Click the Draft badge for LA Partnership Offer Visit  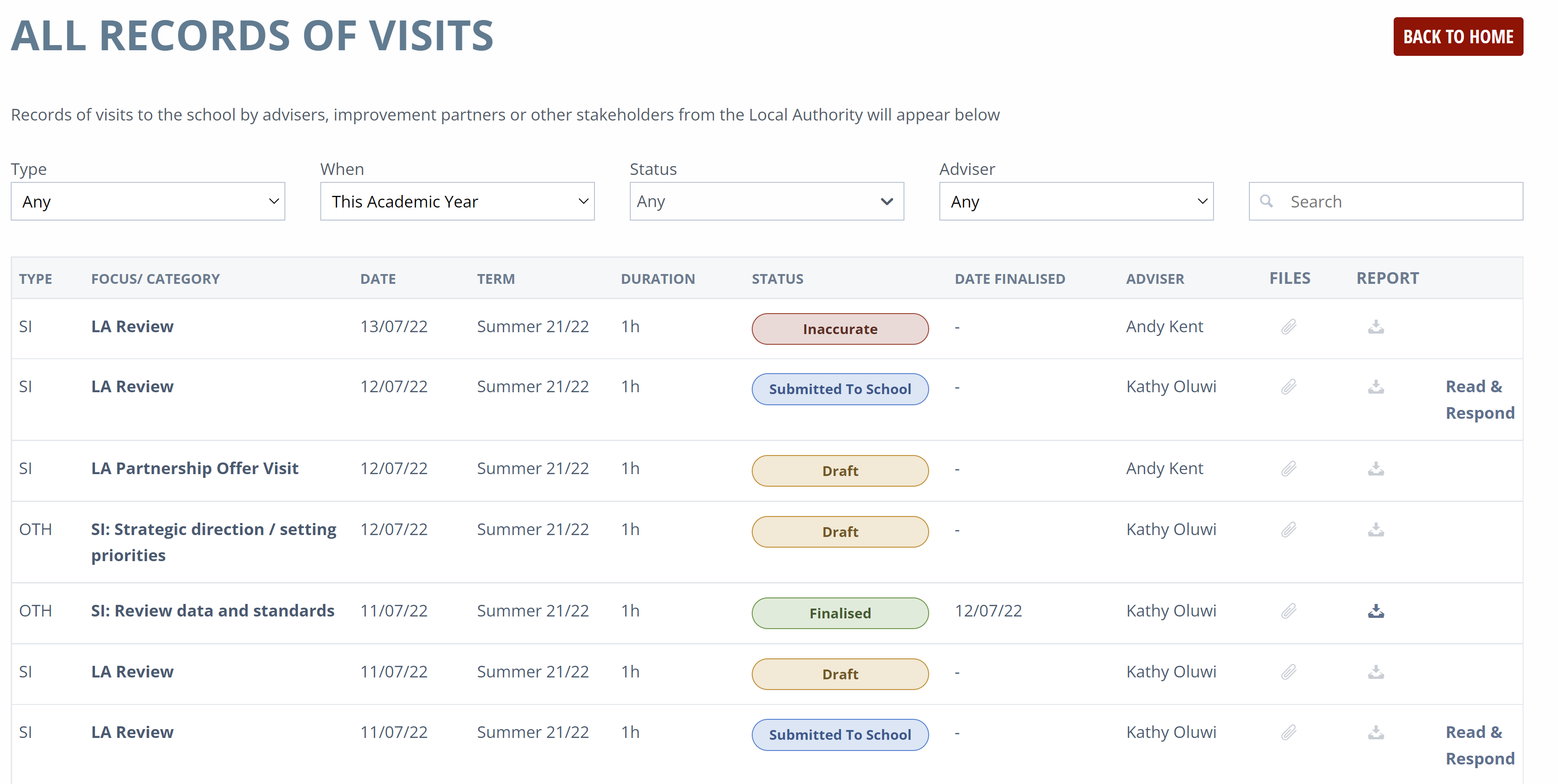[x=839, y=471]
